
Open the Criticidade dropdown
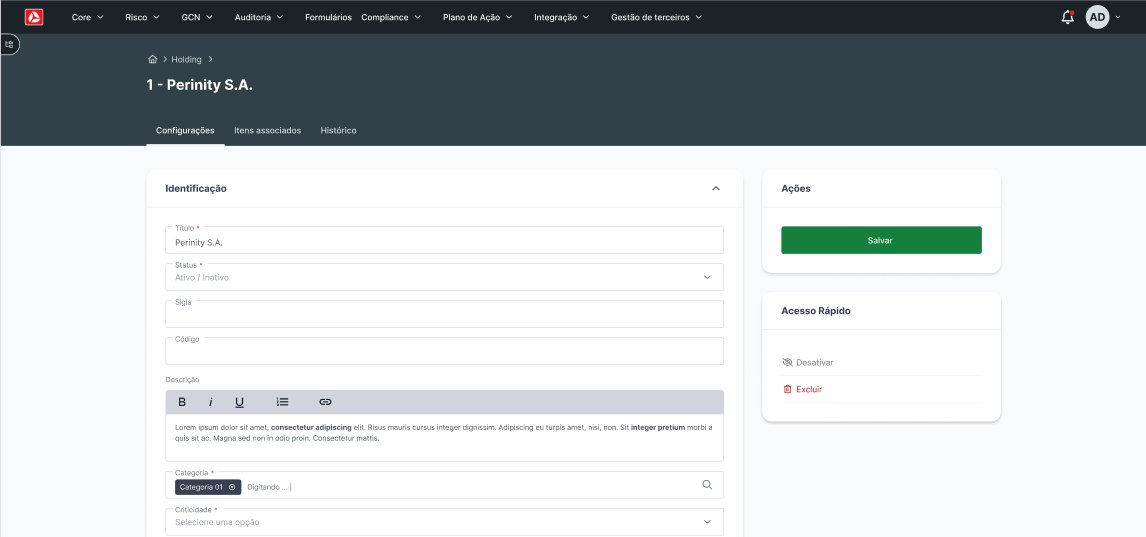(444, 522)
